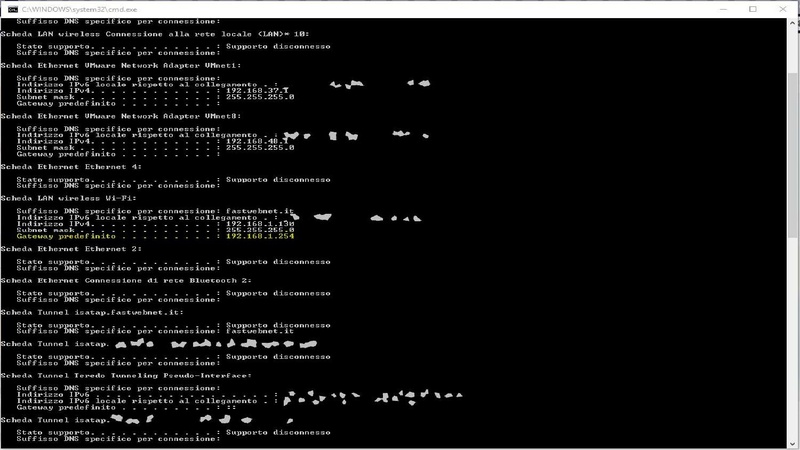Click the fastwebnet.it DNS suffix under Wi-Fi

pyautogui.click(x=260, y=211)
